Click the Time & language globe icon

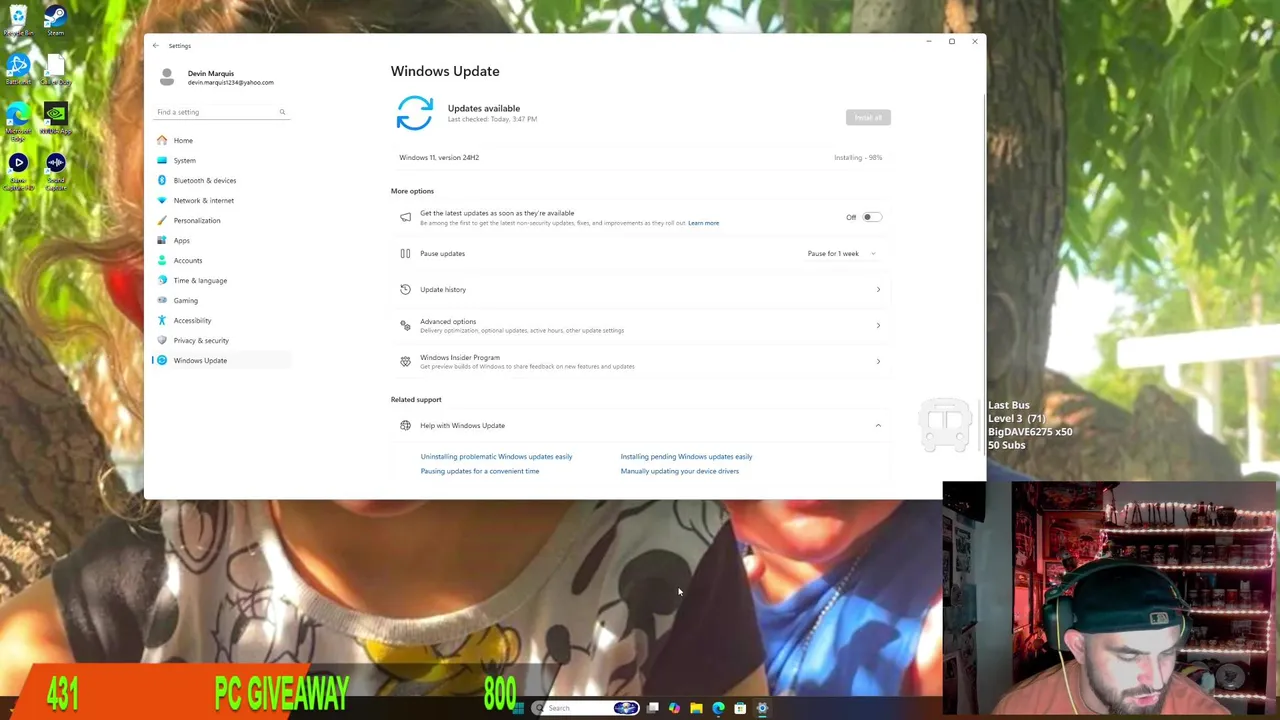(162, 280)
